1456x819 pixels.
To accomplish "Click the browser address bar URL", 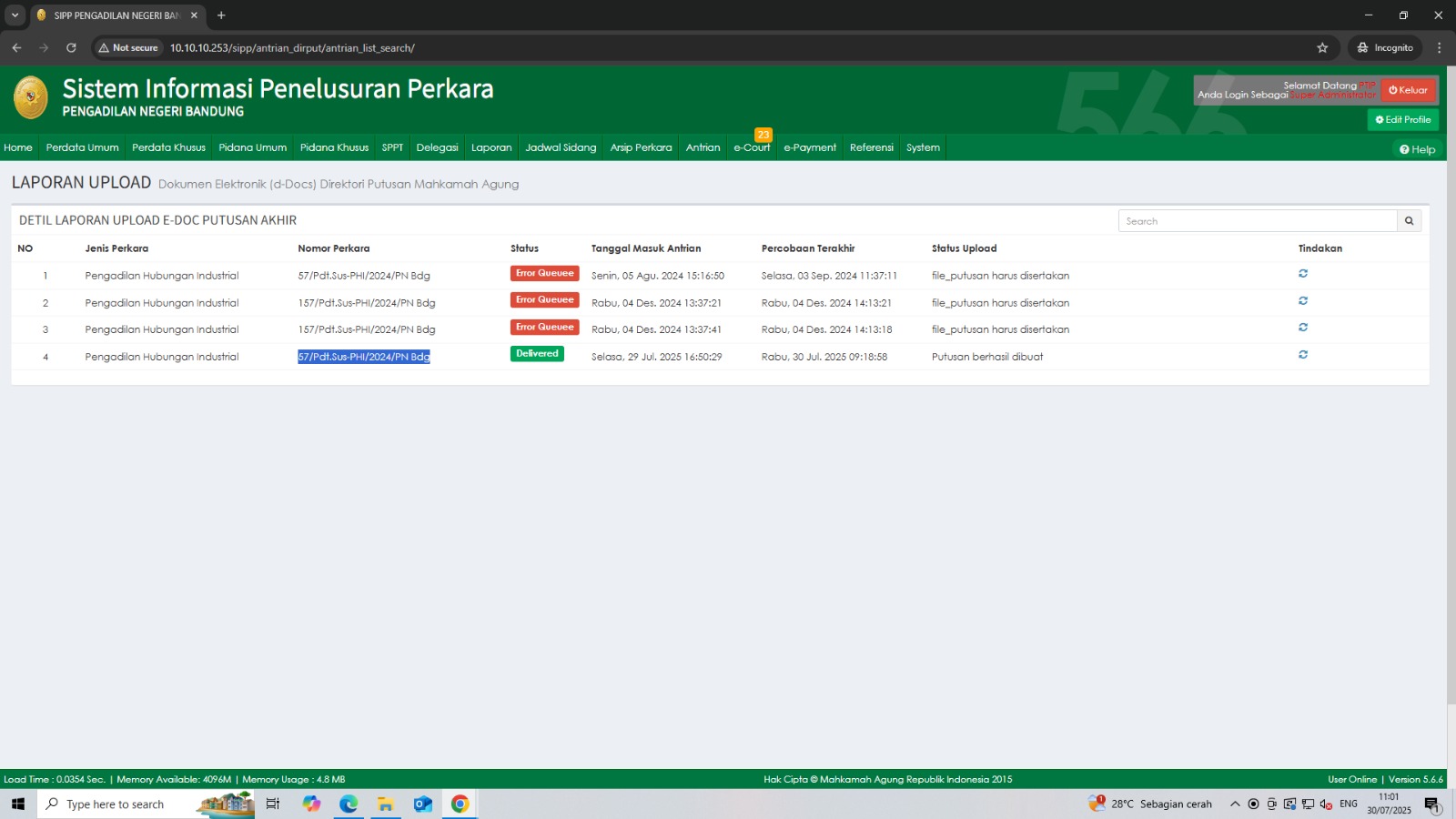I will (292, 48).
